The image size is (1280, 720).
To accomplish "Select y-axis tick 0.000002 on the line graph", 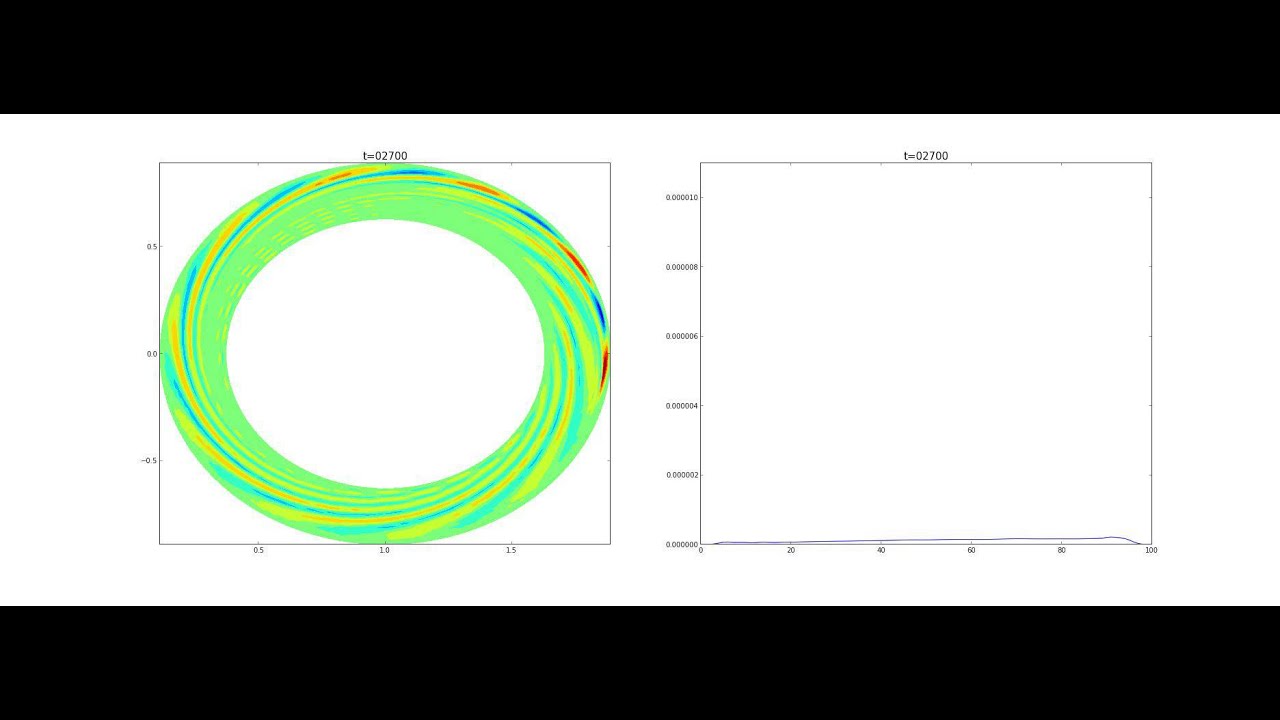I will point(683,476).
